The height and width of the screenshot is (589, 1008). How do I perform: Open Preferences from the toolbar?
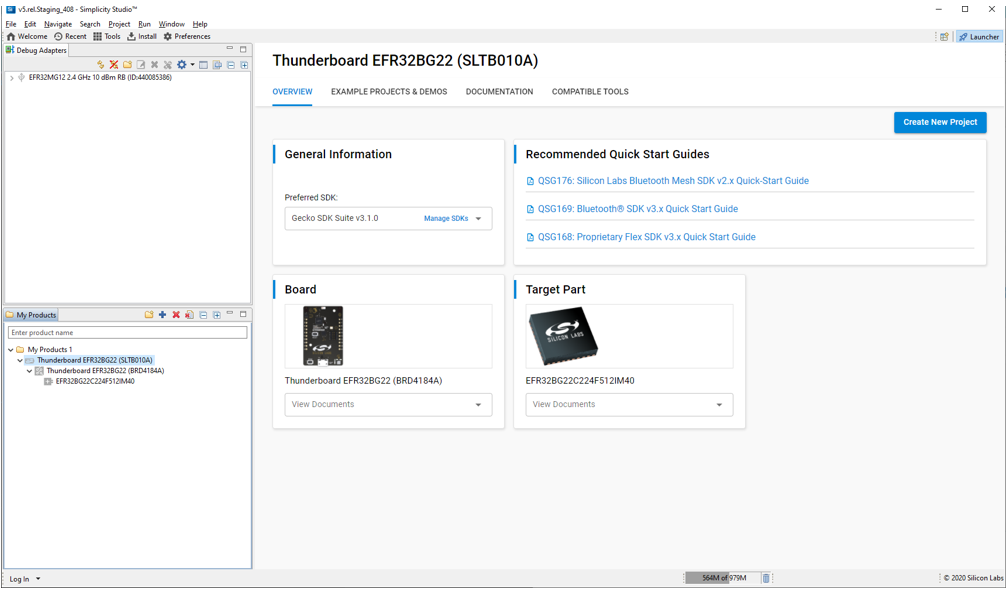[187, 37]
